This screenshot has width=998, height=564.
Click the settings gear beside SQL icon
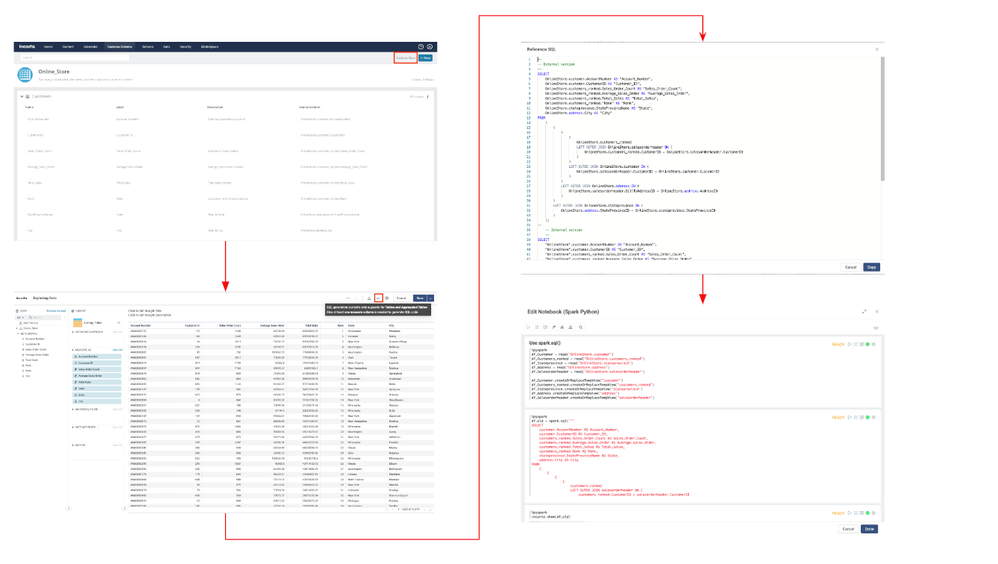click(x=388, y=298)
